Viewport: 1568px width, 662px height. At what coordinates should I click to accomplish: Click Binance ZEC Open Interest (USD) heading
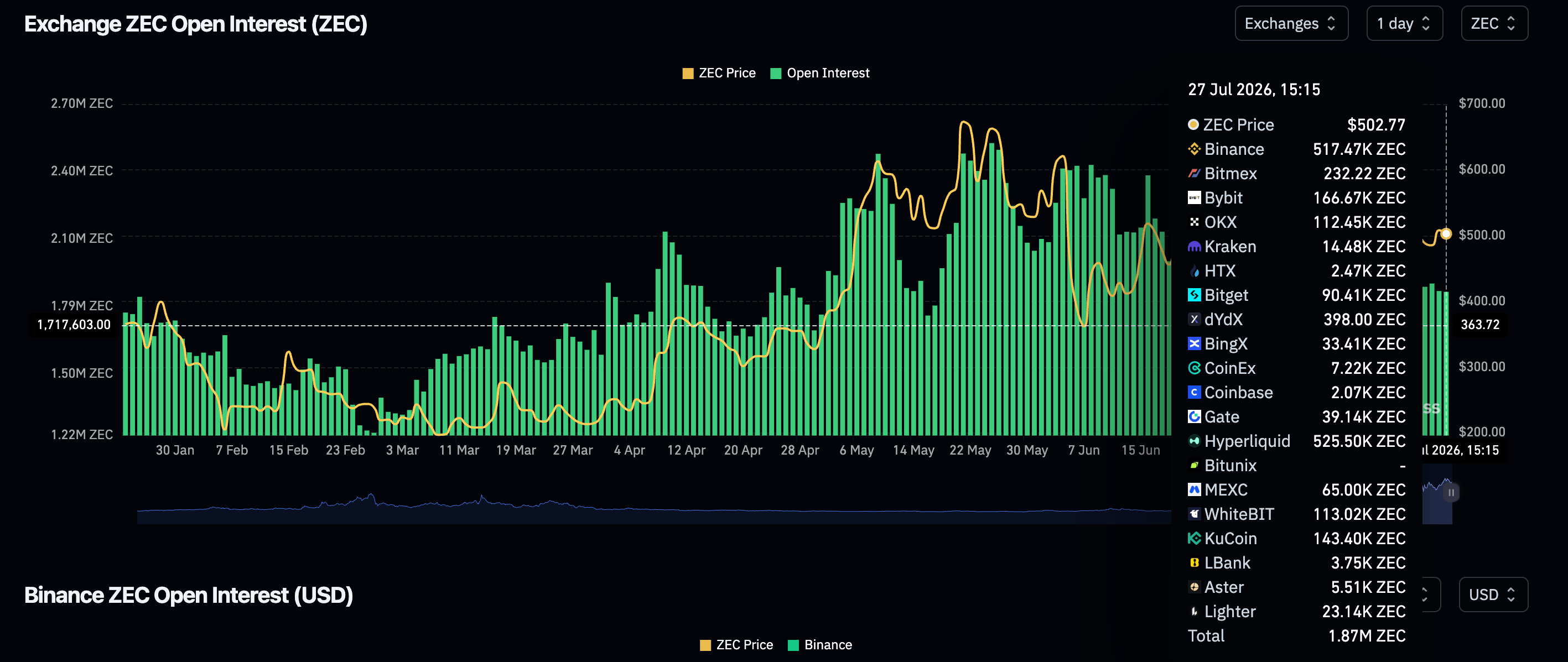tap(189, 595)
